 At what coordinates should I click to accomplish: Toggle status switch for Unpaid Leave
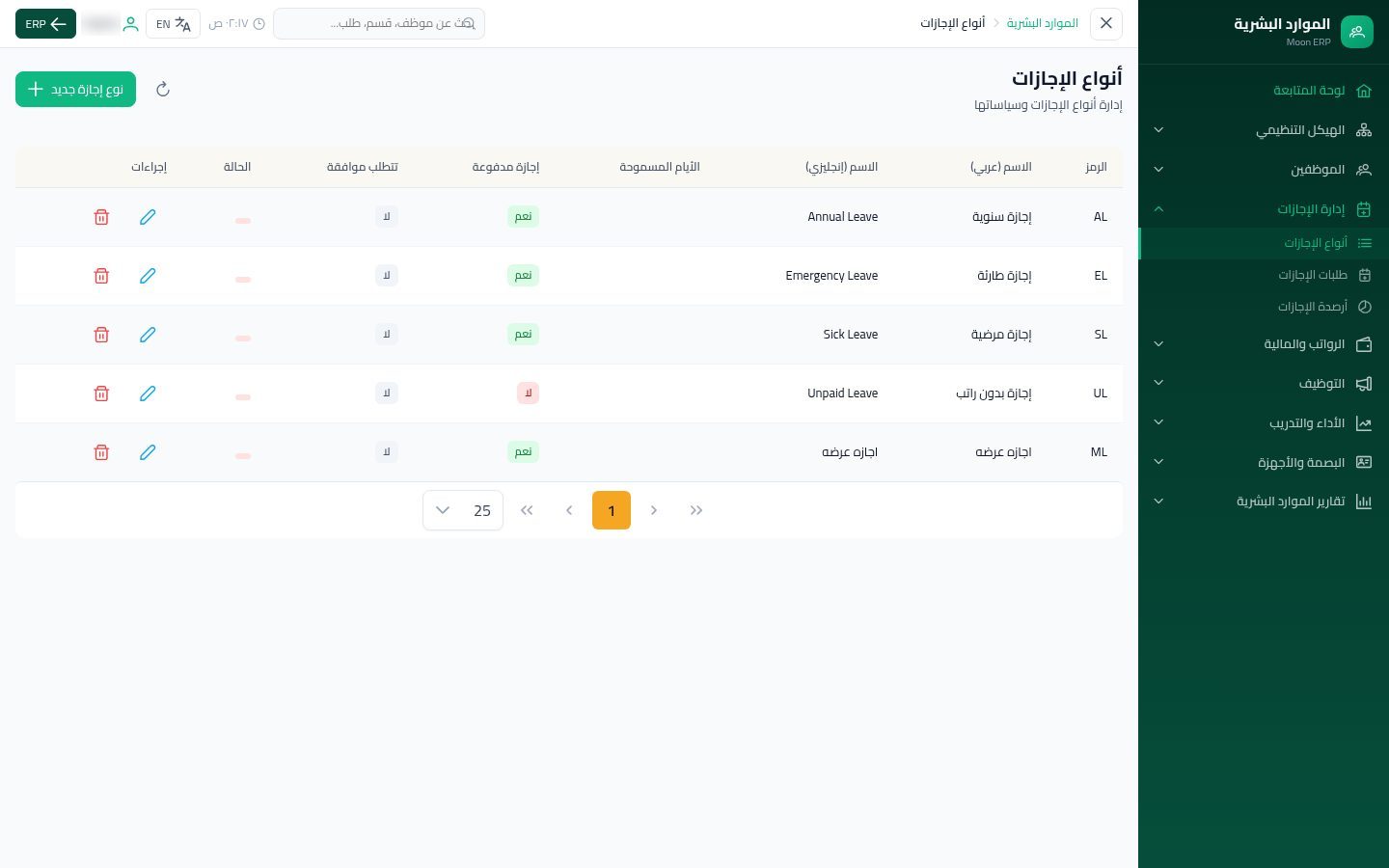click(243, 396)
